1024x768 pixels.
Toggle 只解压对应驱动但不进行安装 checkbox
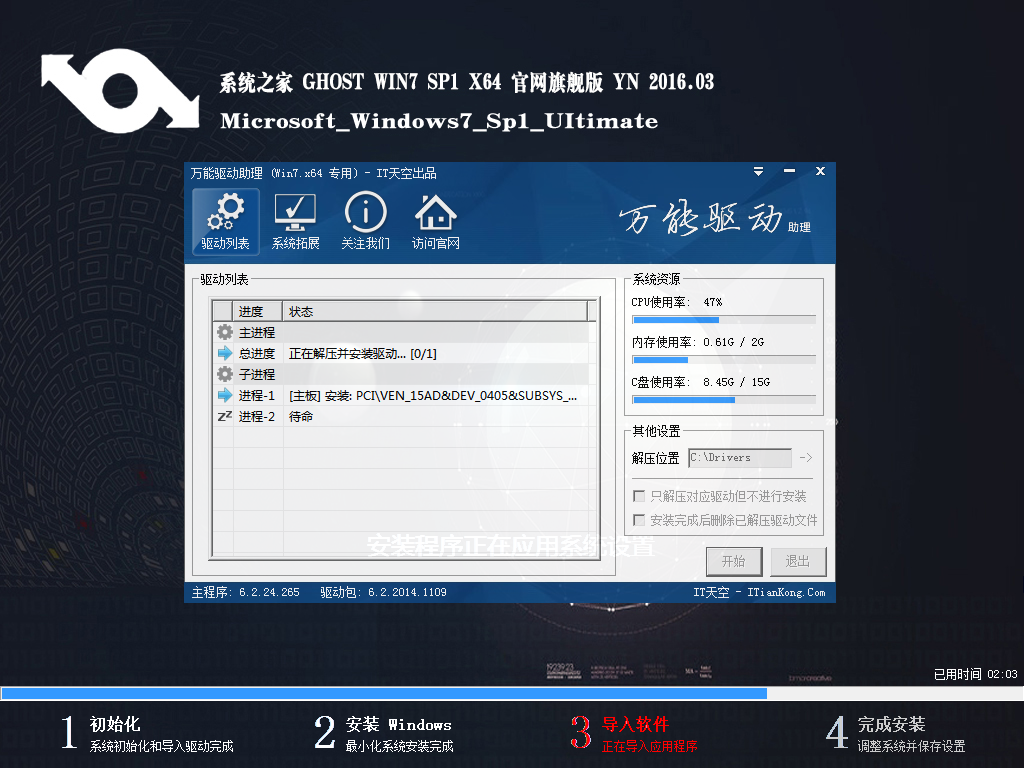tap(639, 496)
